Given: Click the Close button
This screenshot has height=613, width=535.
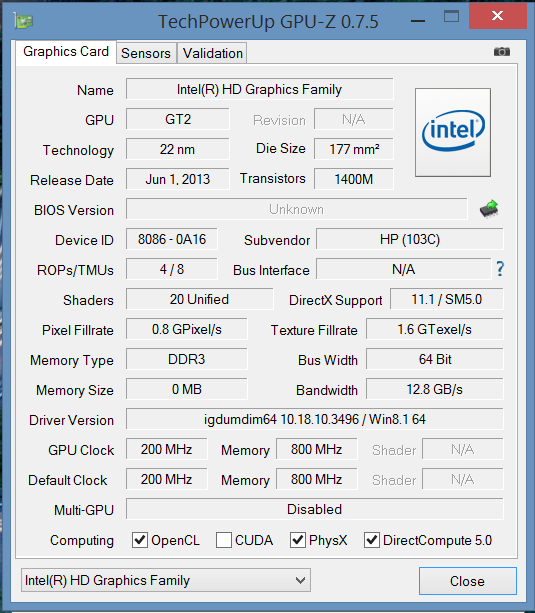Looking at the screenshot, I should pos(468,581).
